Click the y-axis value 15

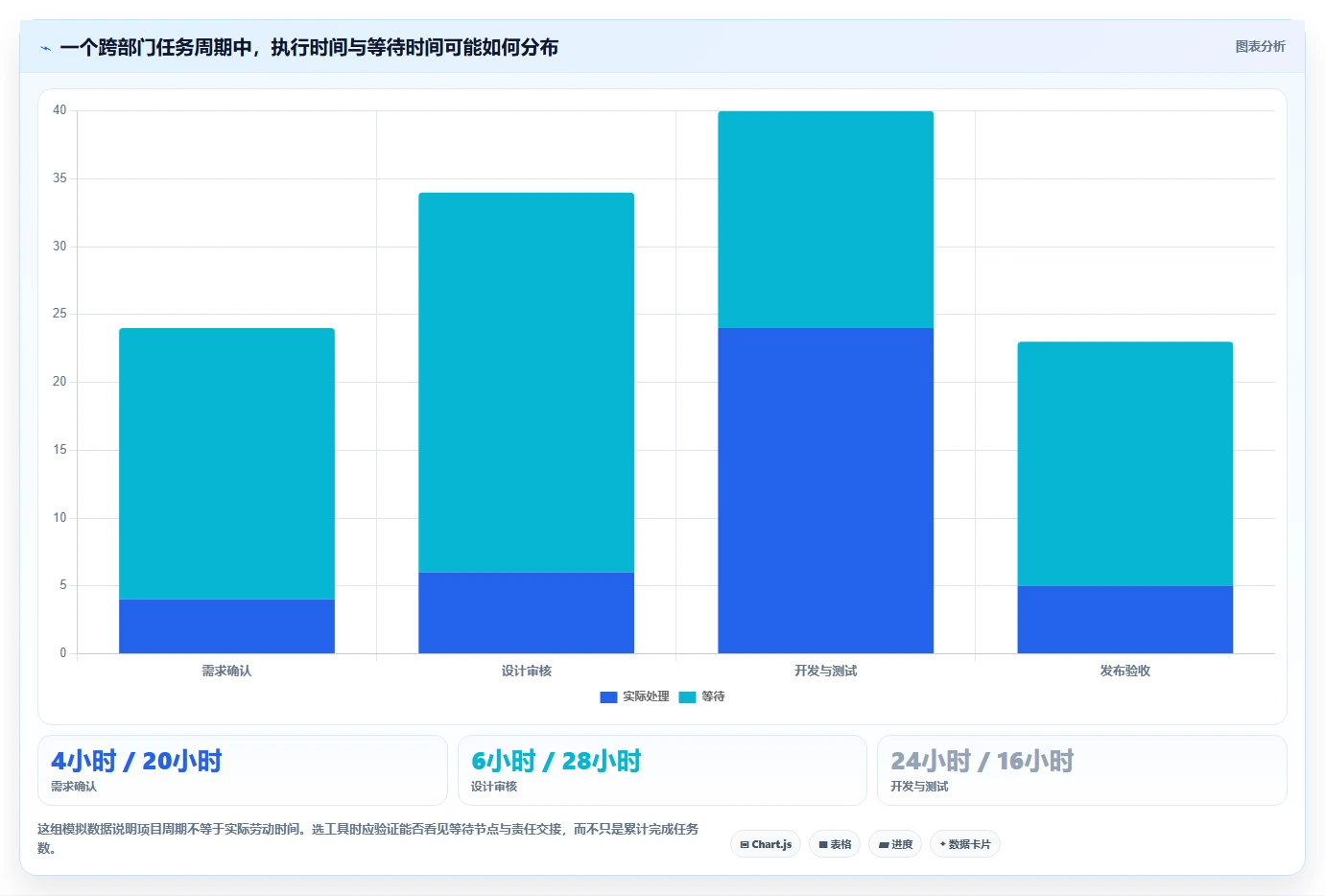pos(59,450)
